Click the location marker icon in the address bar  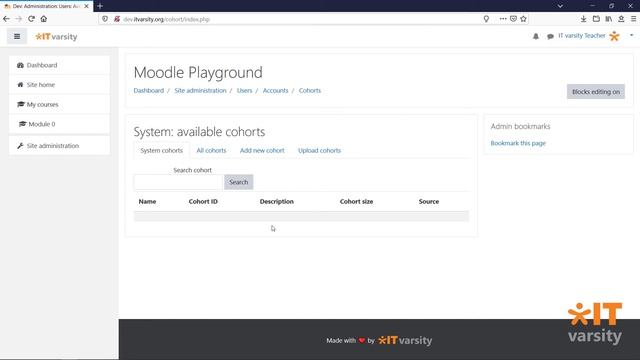pos(486,19)
